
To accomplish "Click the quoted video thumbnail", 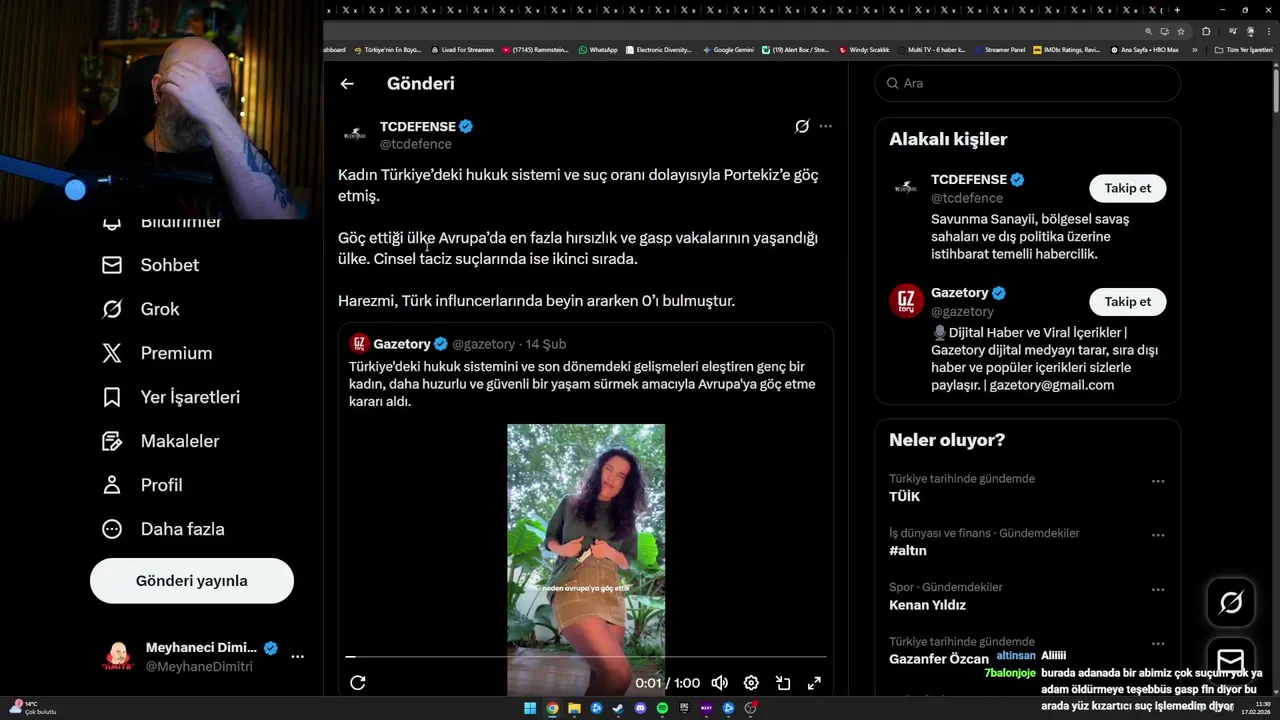I will pos(586,560).
